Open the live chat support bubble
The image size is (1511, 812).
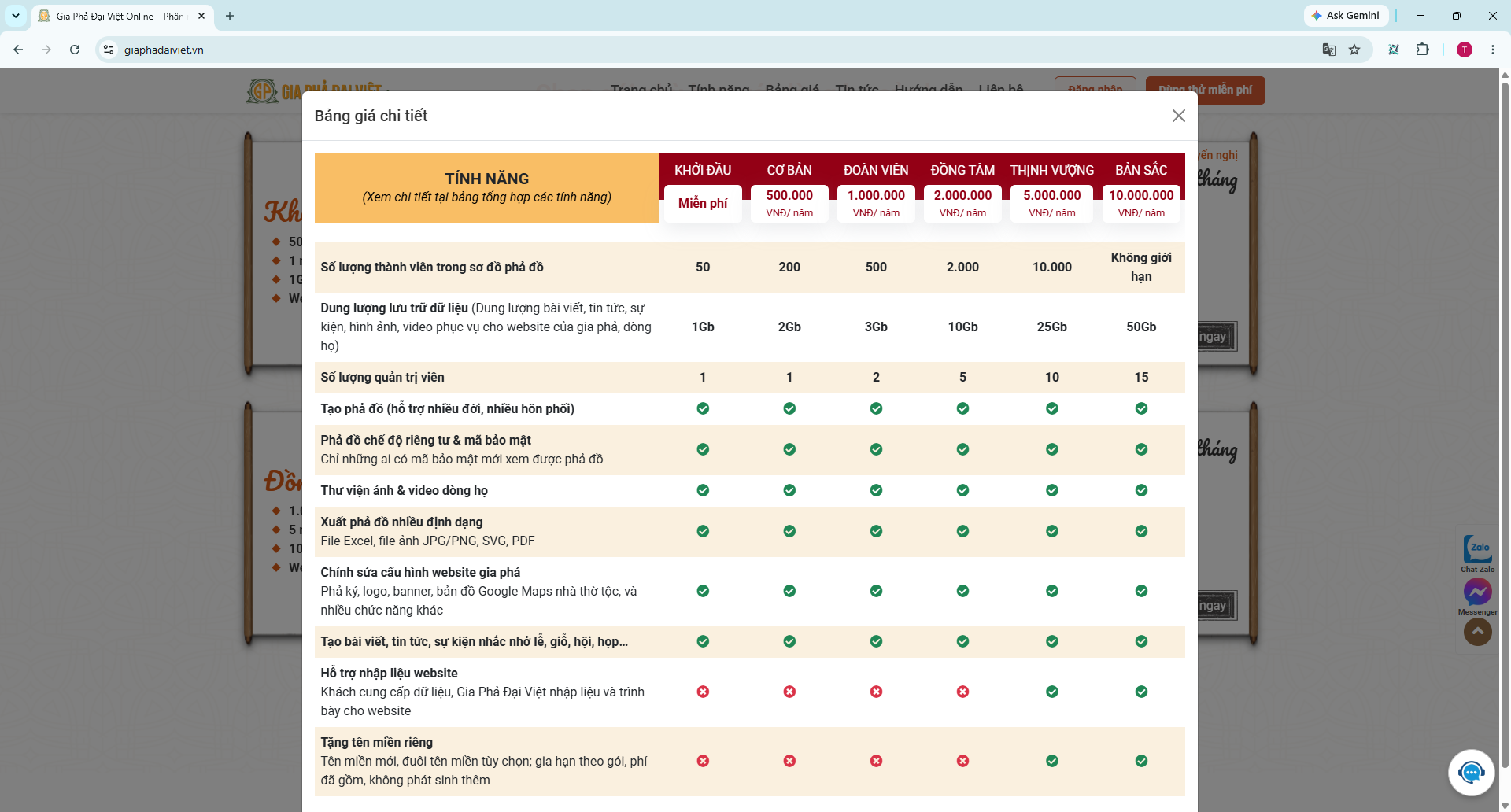1471,772
